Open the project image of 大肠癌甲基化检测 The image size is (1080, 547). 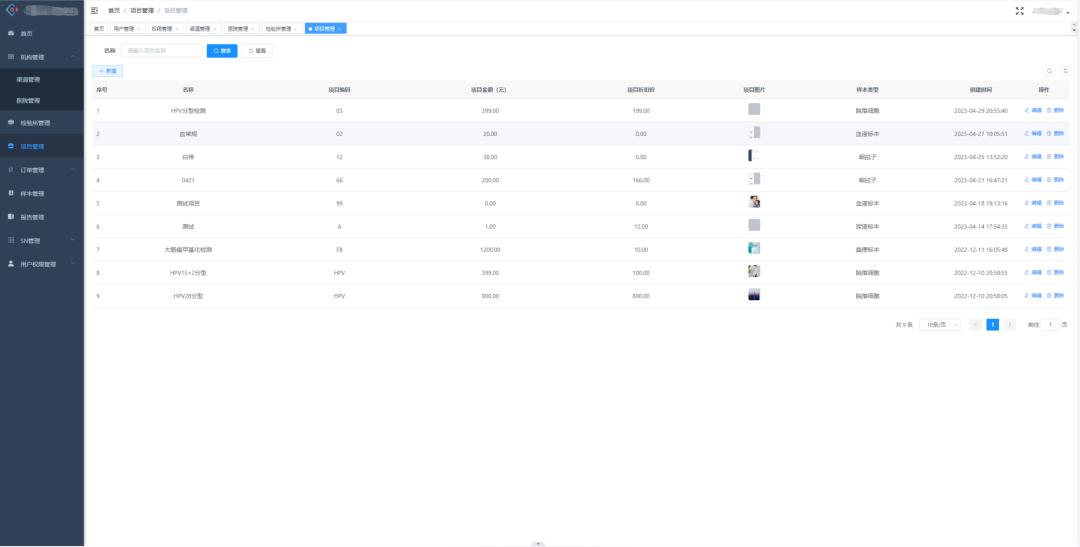click(754, 248)
